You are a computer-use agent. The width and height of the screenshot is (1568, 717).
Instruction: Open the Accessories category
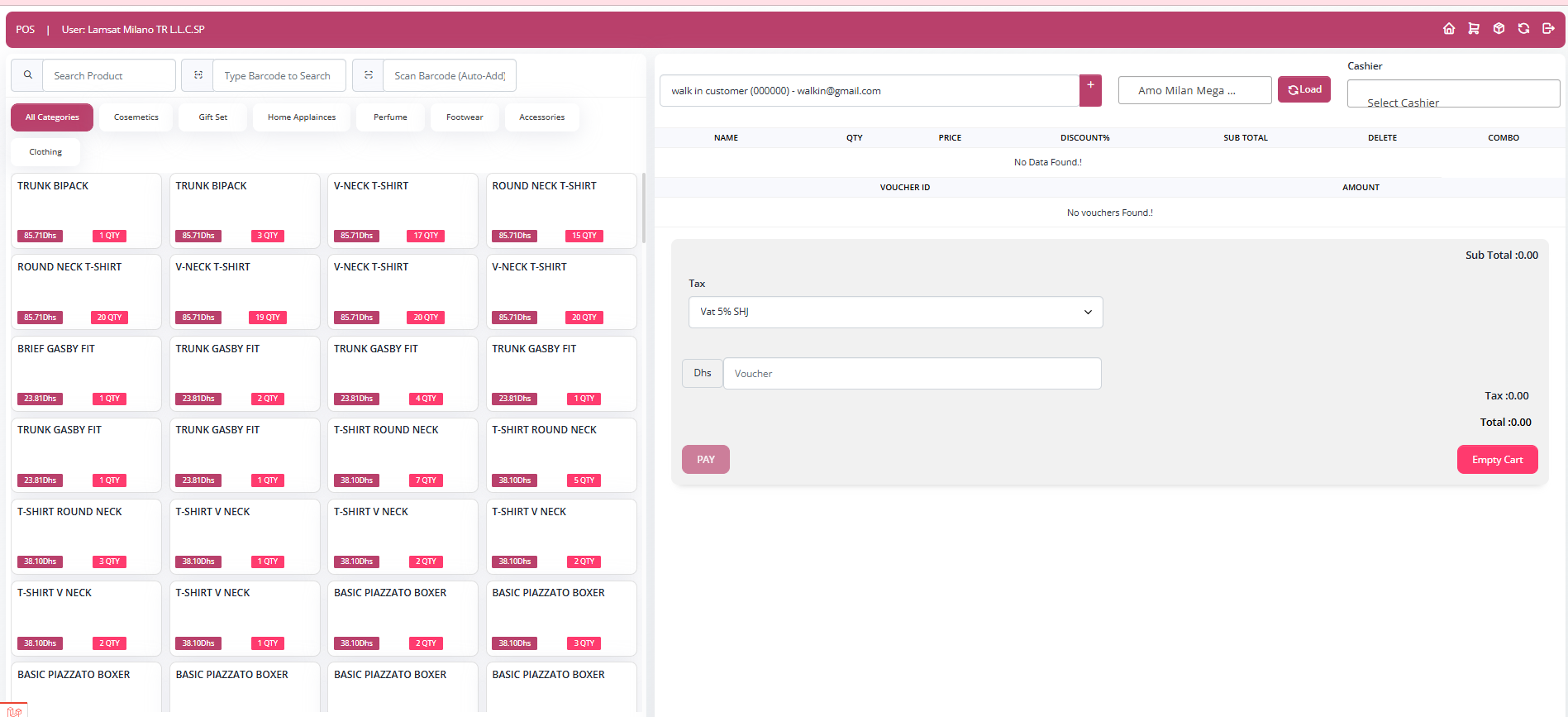(542, 117)
